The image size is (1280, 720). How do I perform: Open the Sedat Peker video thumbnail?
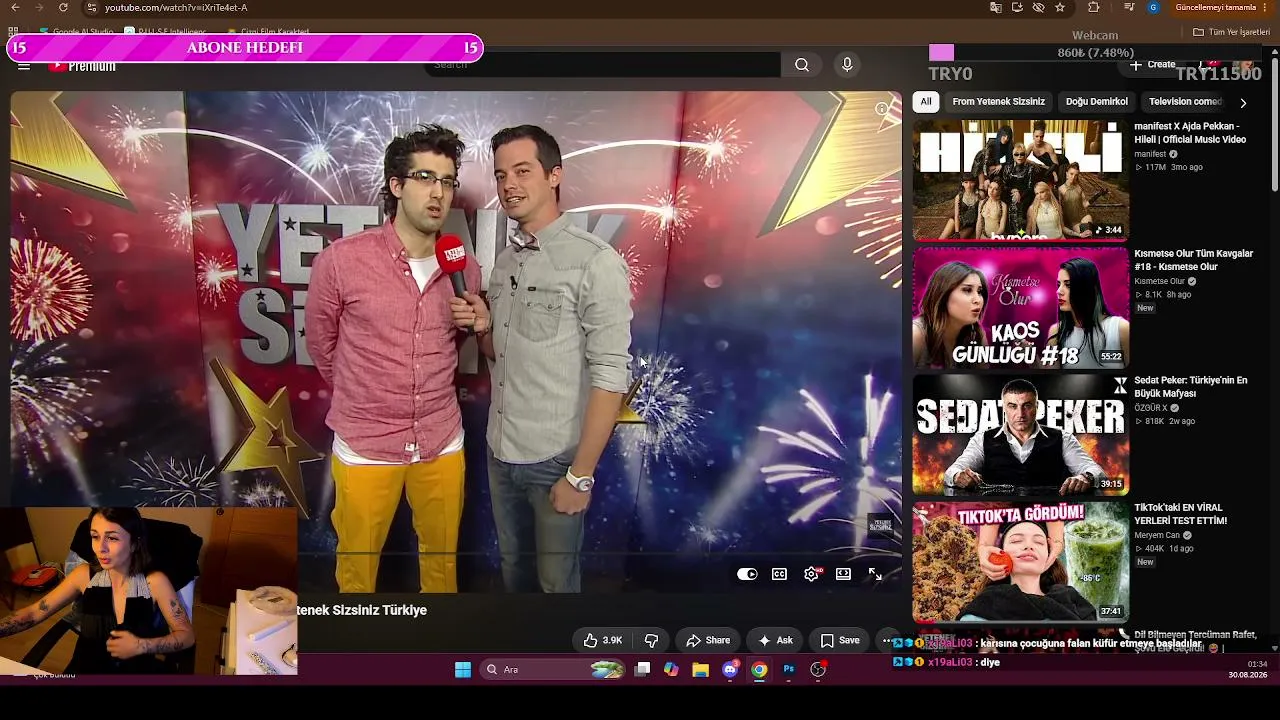[x=1020, y=434]
